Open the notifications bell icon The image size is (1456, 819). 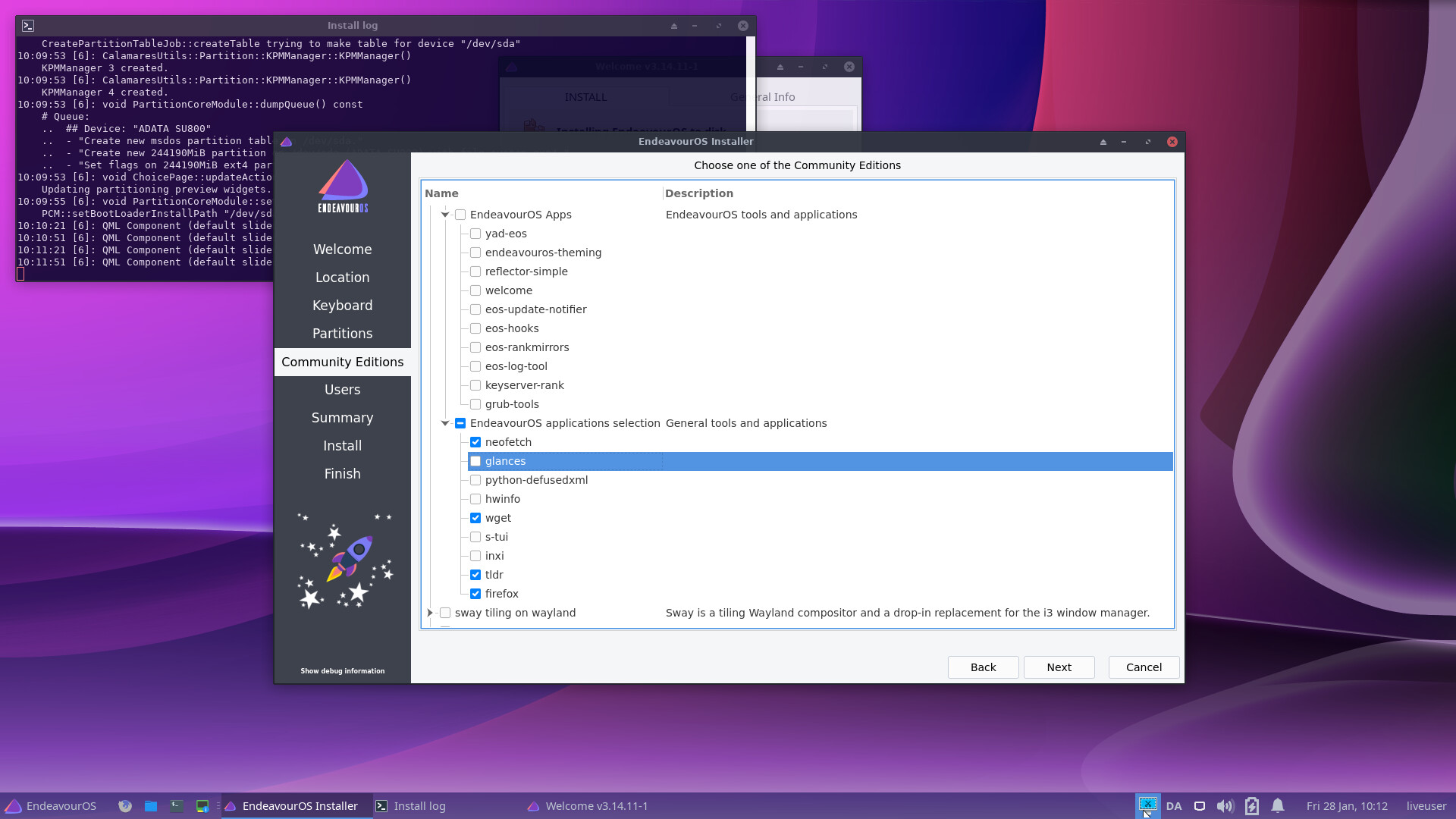tap(1278, 806)
